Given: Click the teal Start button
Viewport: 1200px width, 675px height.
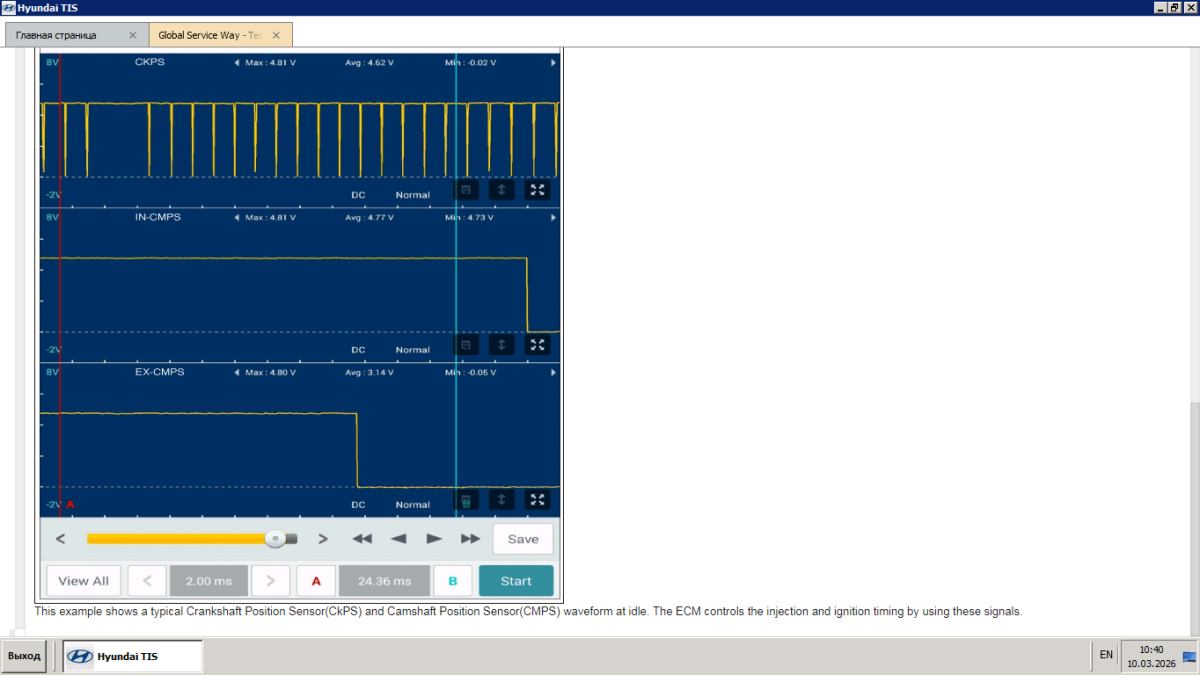Looking at the screenshot, I should [x=516, y=581].
